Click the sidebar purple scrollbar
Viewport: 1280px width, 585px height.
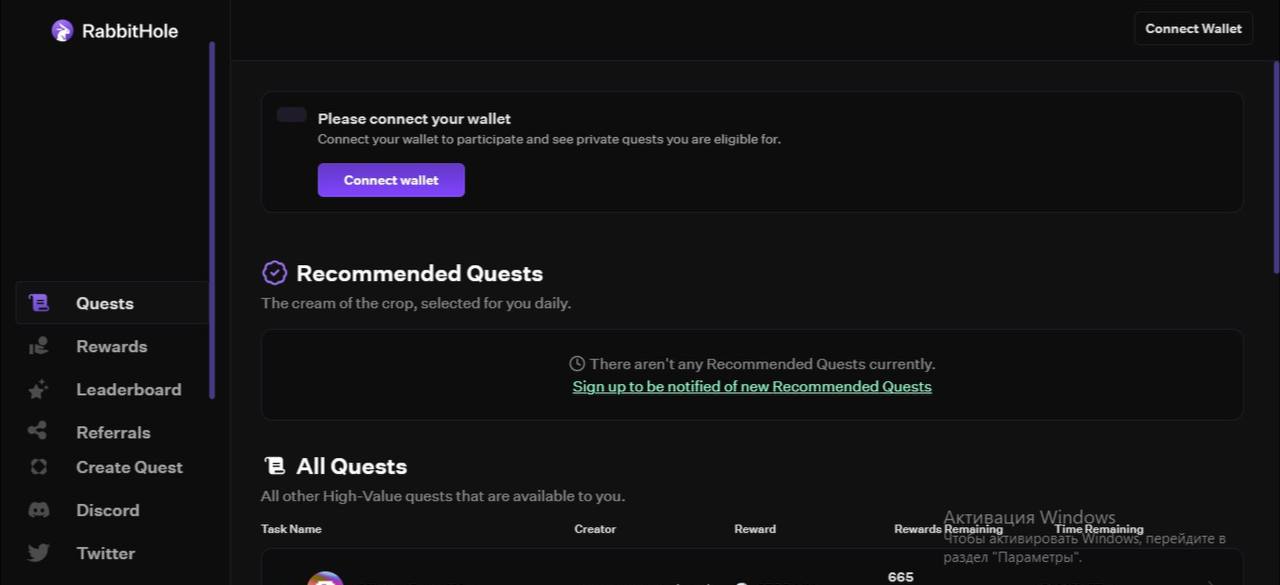coord(212,220)
